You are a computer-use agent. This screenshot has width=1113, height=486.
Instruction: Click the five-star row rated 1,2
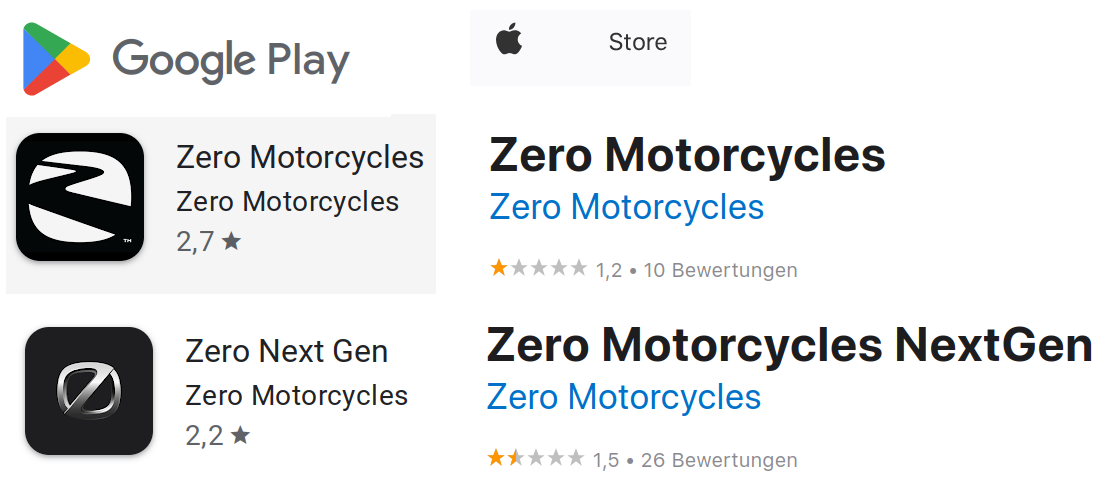coord(537,268)
